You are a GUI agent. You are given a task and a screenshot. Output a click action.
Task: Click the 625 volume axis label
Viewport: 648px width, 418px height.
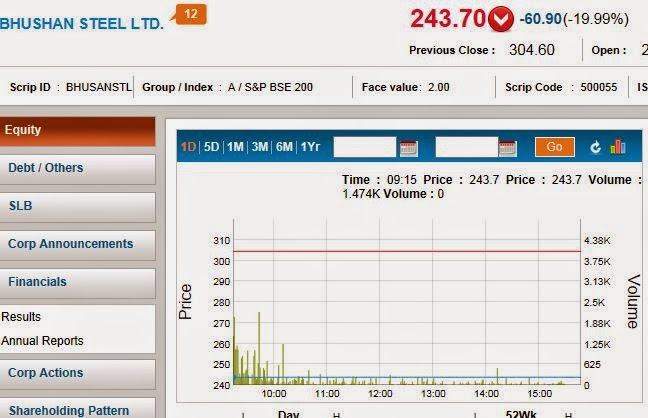coord(592,365)
